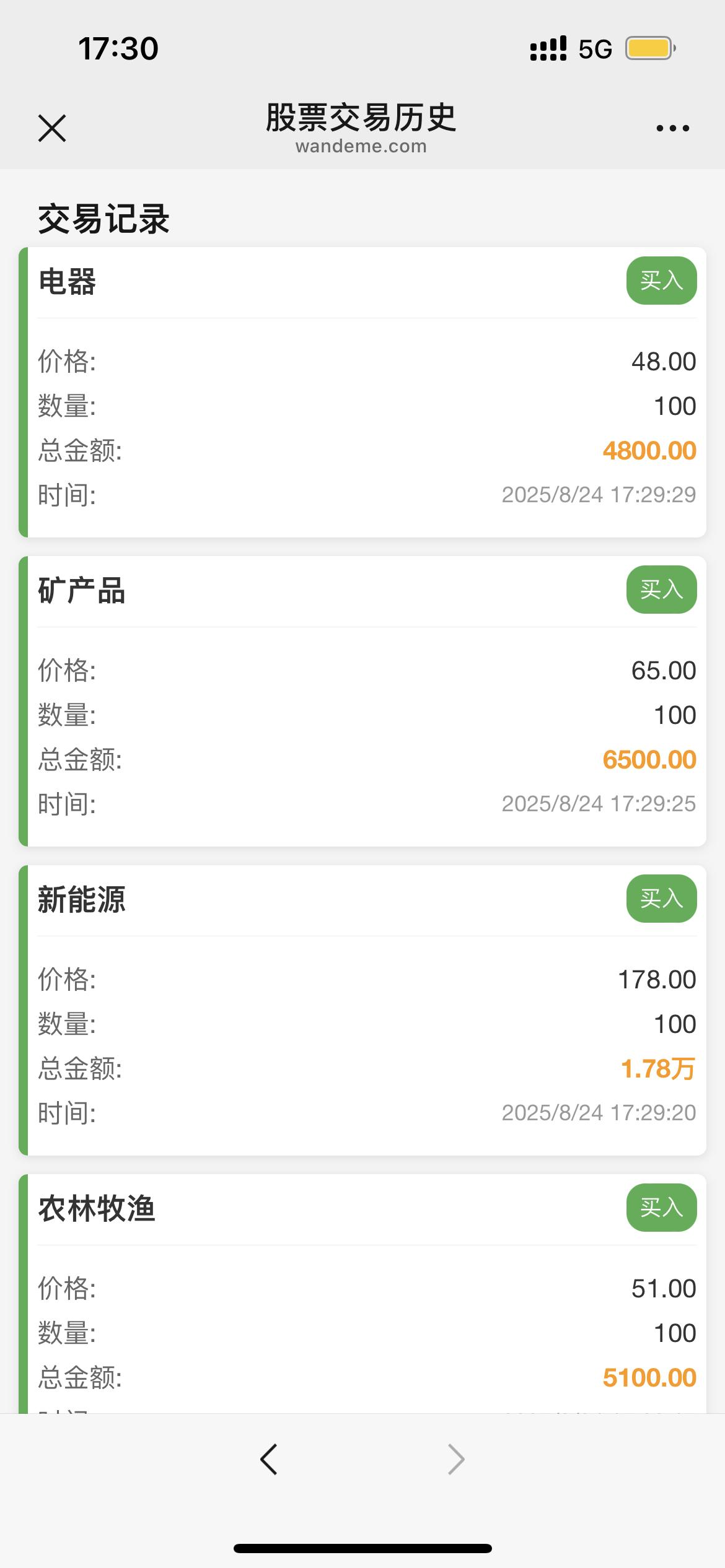This screenshot has height=1568, width=725.
Task: Open the 电器 transaction record title
Action: coord(68,282)
